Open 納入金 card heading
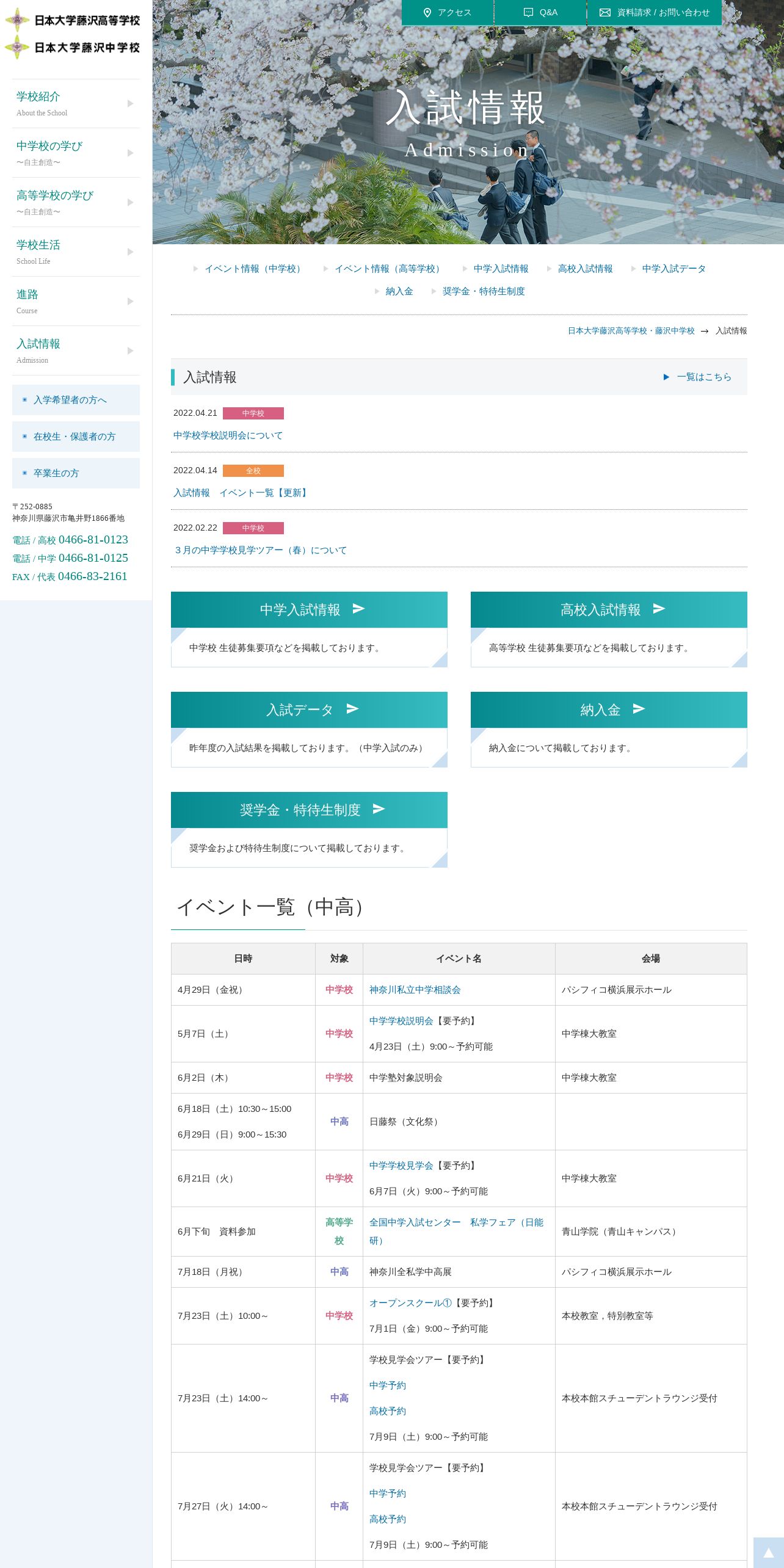 pos(609,710)
